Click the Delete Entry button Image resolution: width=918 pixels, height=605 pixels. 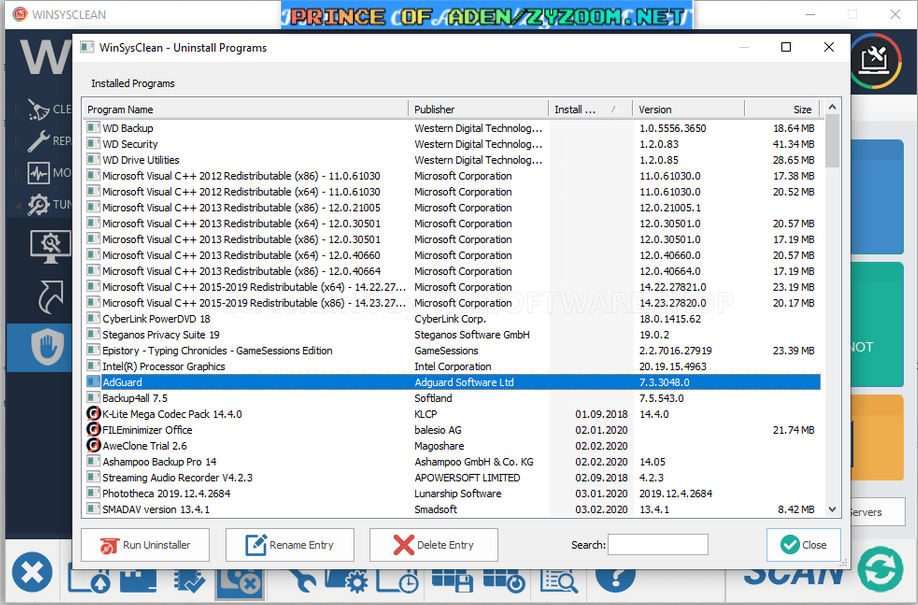pyautogui.click(x=434, y=545)
